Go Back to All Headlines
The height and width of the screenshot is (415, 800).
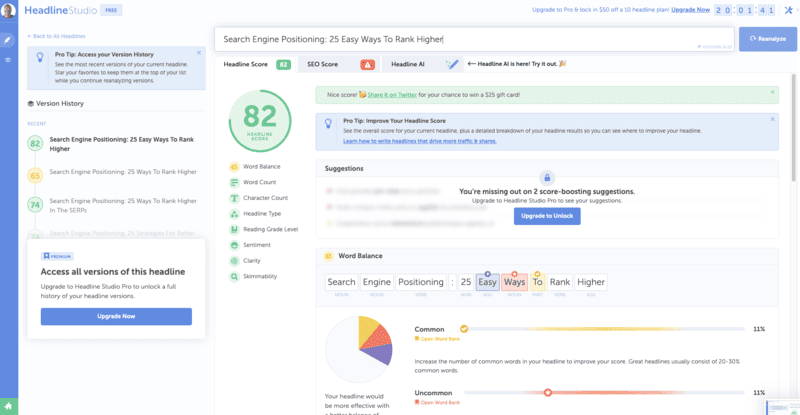[56, 36]
